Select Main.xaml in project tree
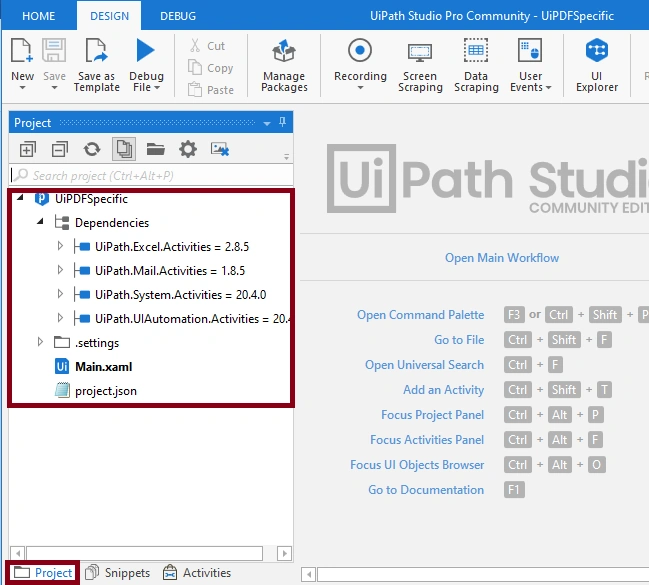This screenshot has width=649, height=585. [103, 366]
